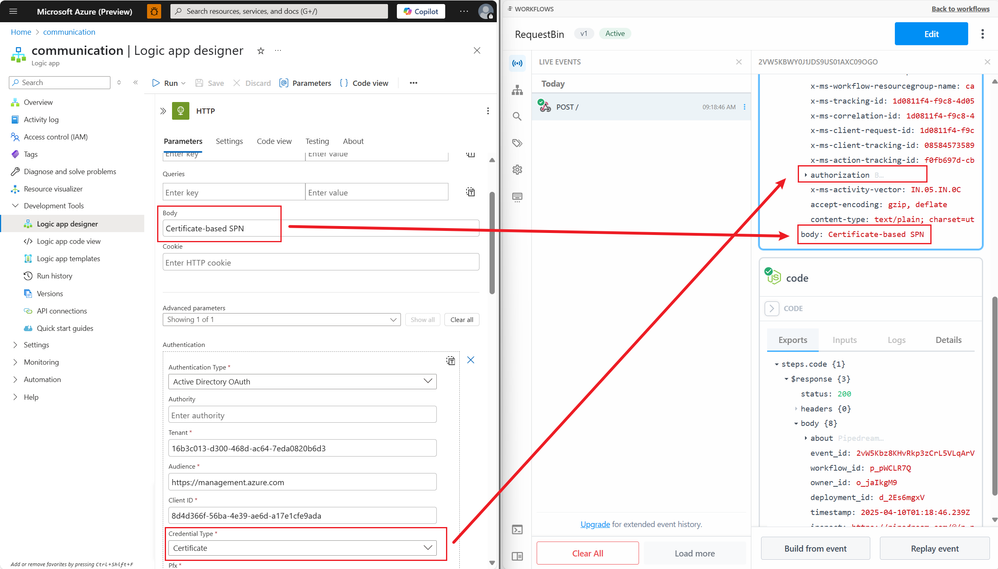Open the toolbar more options ellipsis
The width and height of the screenshot is (998, 569).
pos(414,83)
